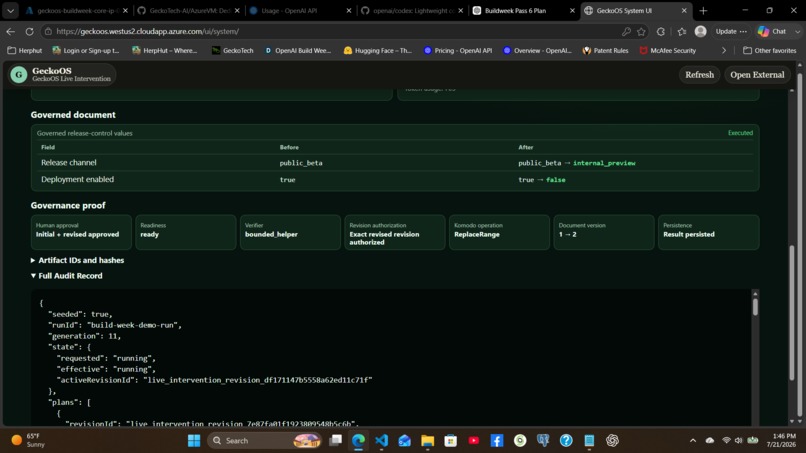Open Overview - OpenAI bookmark
Viewport: 806px width, 453px height.
tap(537, 50)
